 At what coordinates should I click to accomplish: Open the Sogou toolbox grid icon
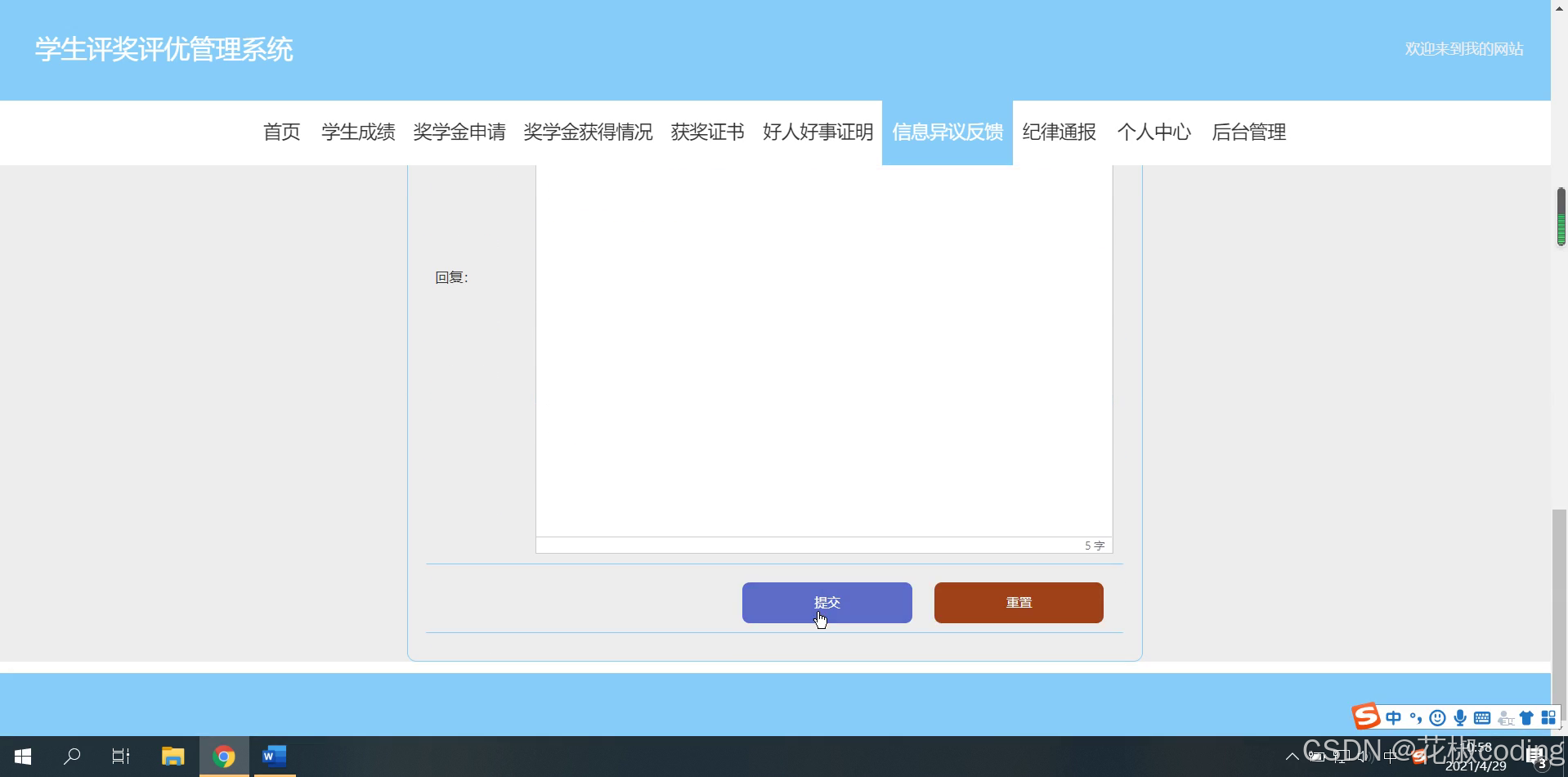pos(1549,716)
